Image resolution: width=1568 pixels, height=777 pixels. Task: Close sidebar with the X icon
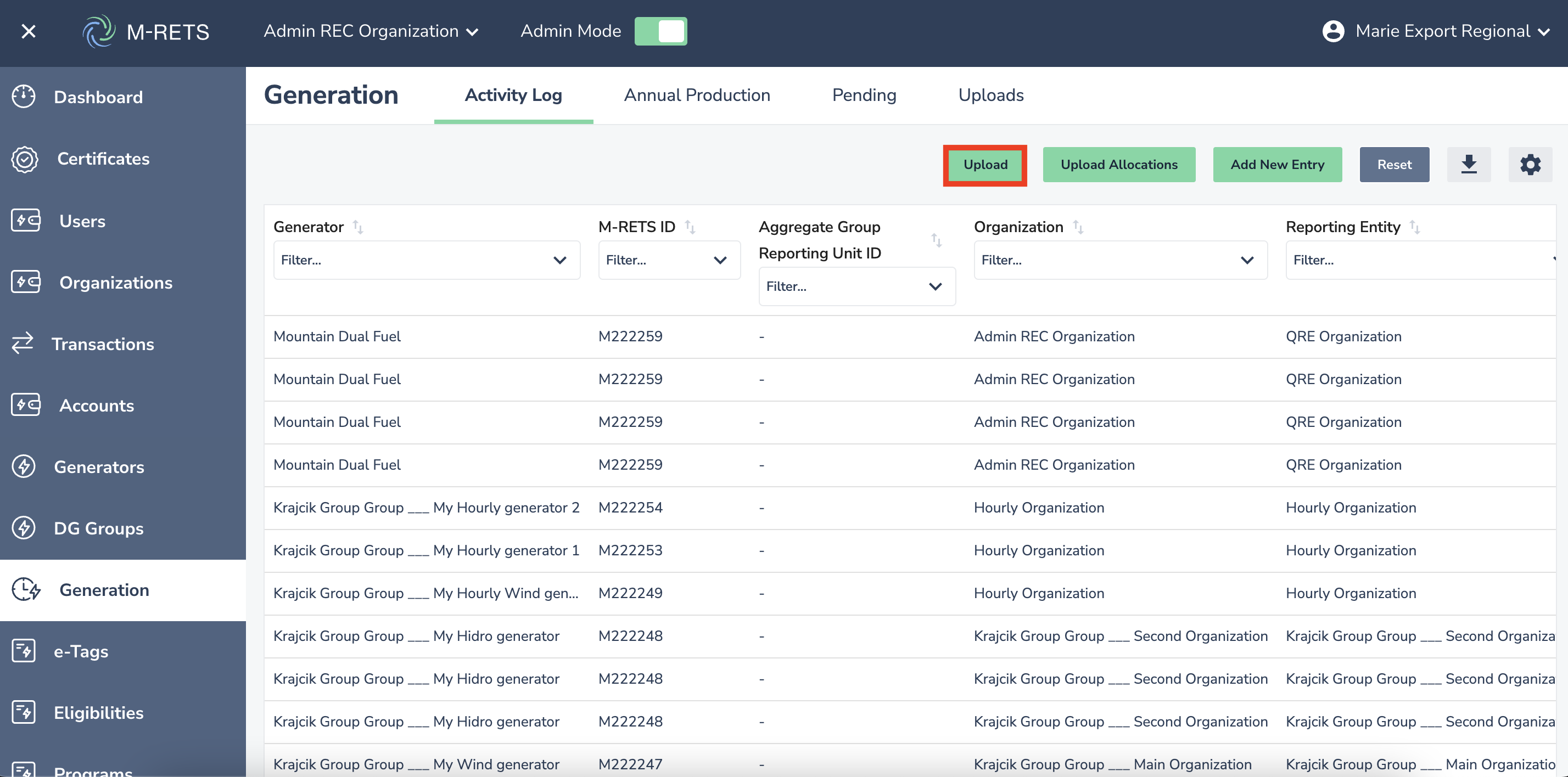[x=29, y=31]
